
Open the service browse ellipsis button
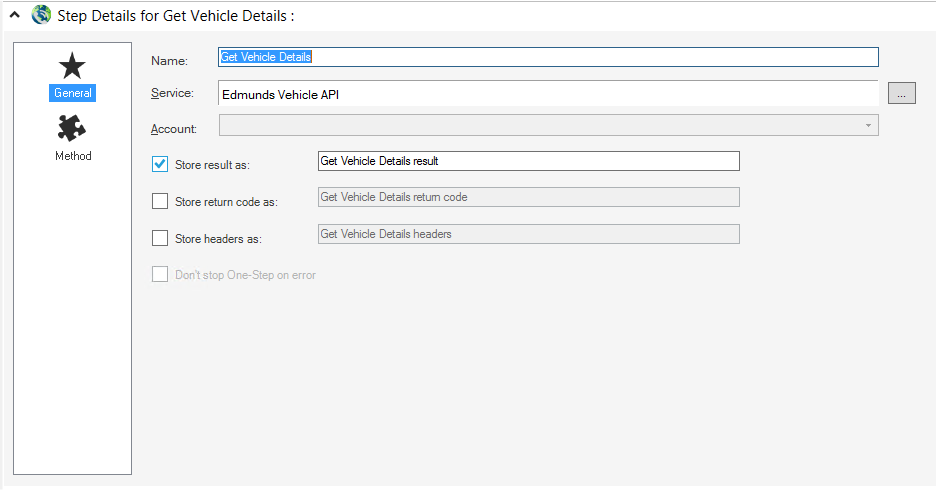901,94
